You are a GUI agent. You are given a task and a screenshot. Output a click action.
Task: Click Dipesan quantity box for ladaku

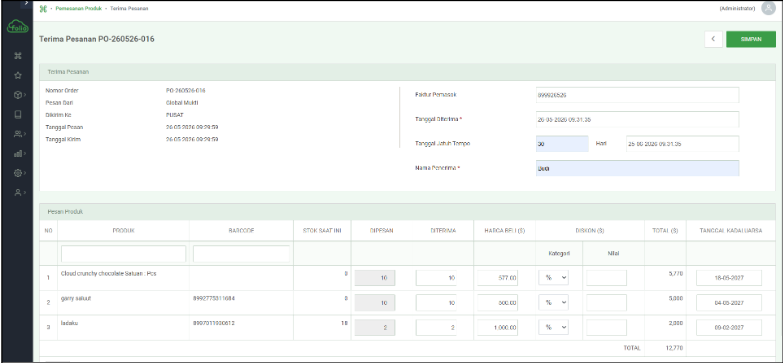(x=375, y=327)
